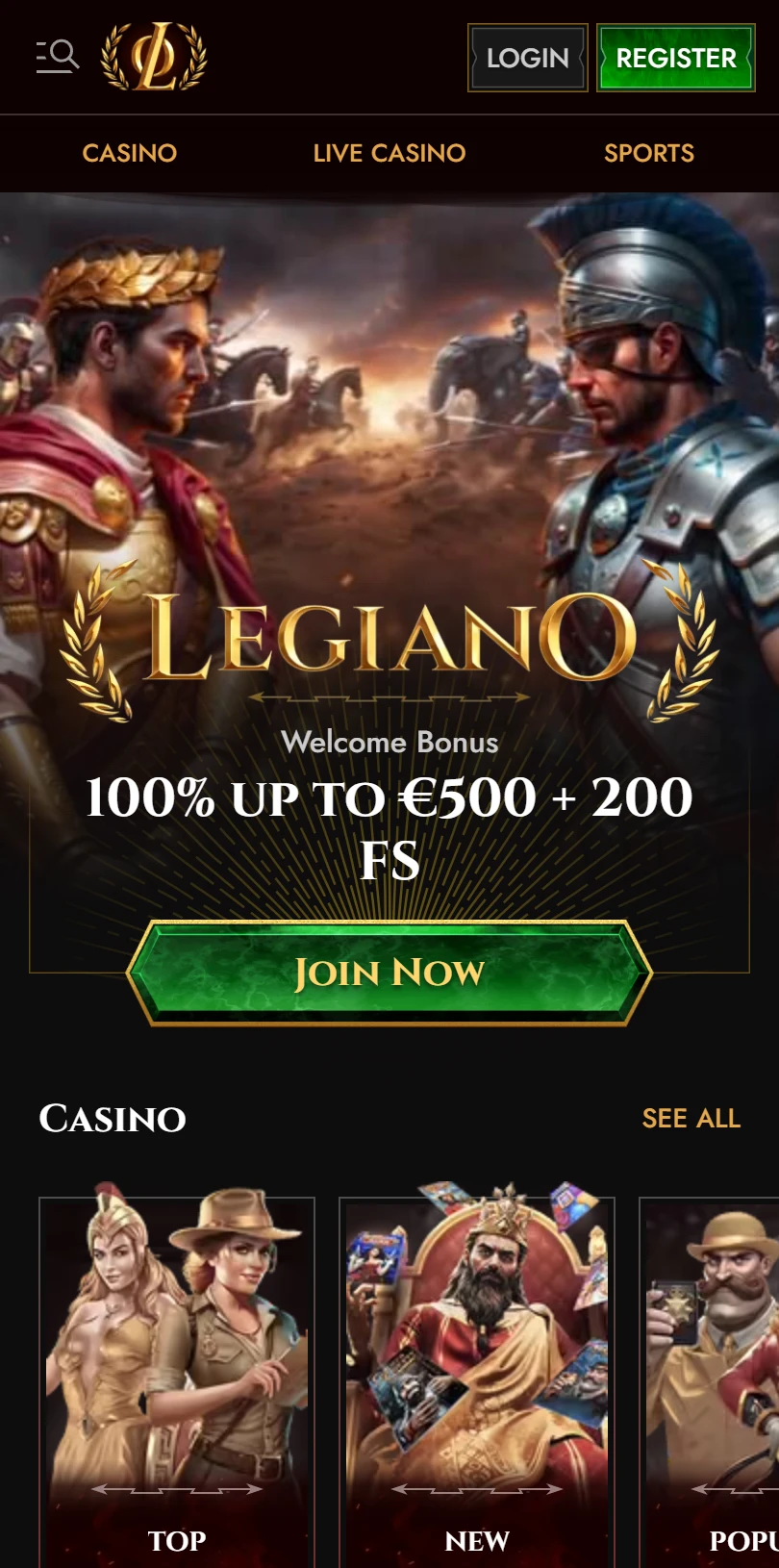Select the SPORTS tab
The image size is (779, 1568).
tap(649, 153)
